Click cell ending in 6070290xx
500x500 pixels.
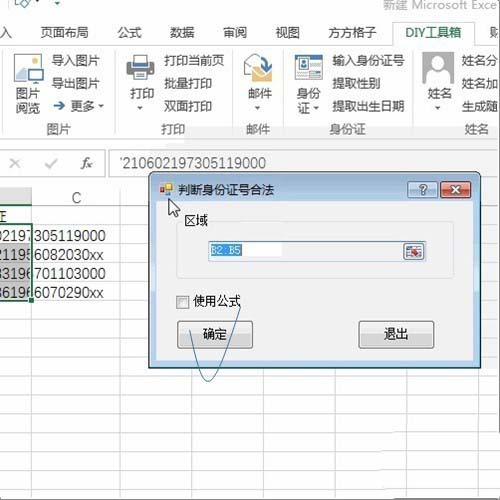(76, 292)
